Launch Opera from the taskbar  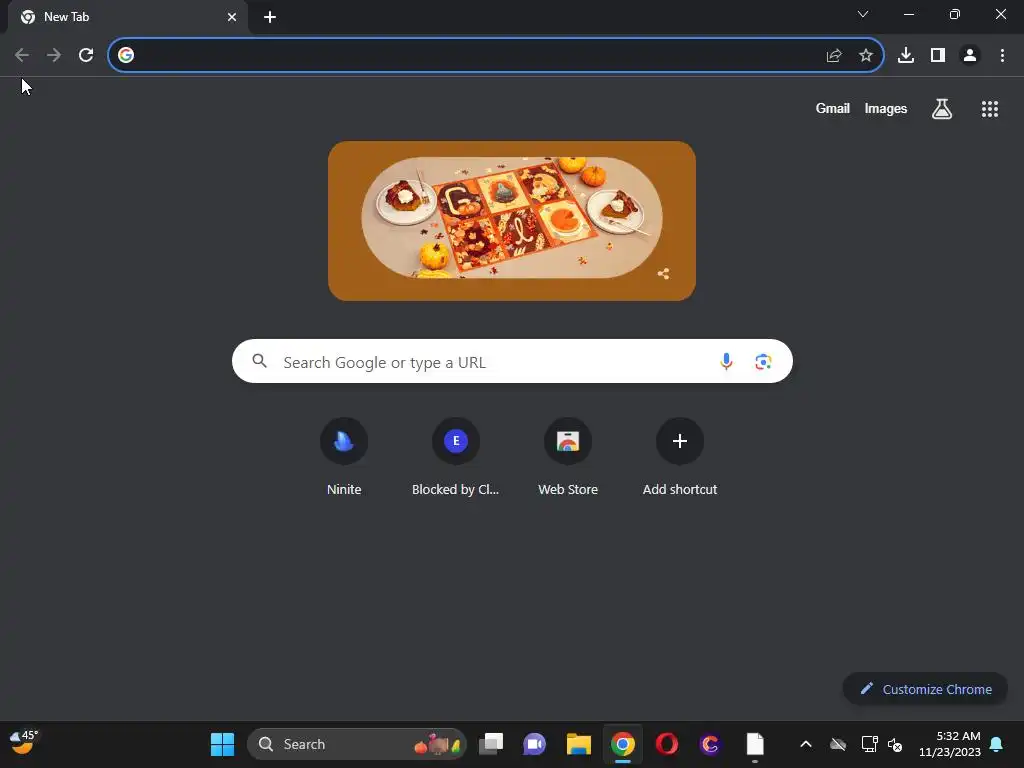pos(667,744)
